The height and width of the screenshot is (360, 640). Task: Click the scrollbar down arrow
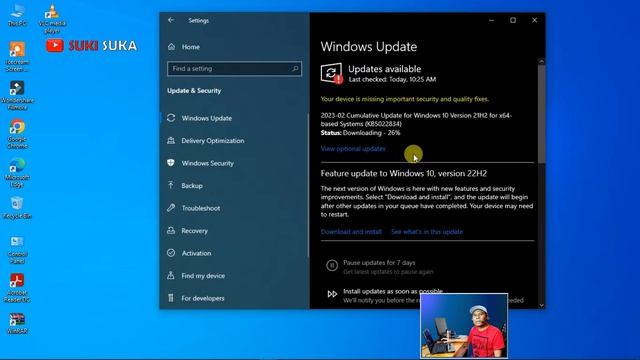pos(541,305)
